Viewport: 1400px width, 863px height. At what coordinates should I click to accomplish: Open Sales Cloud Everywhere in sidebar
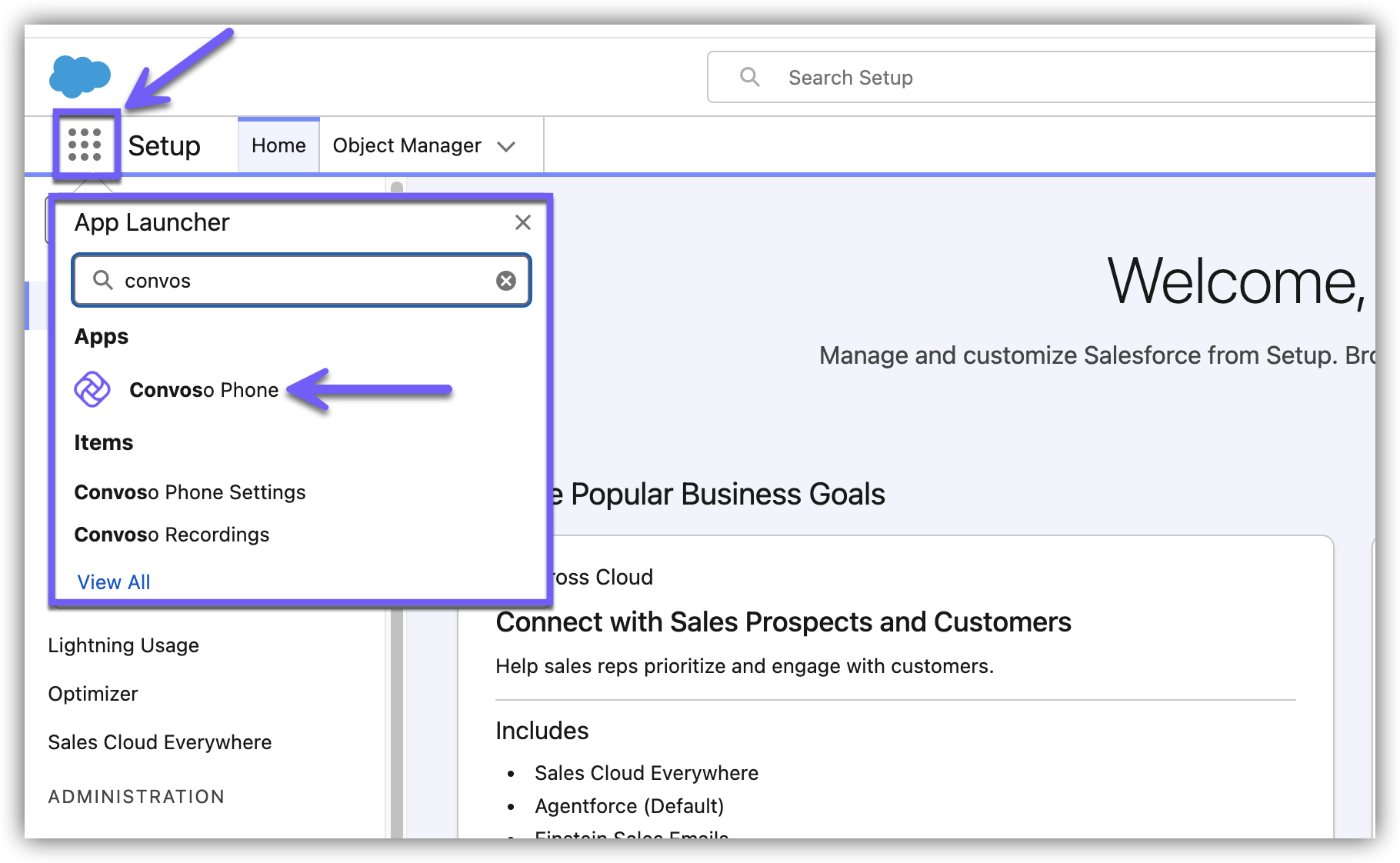(159, 742)
